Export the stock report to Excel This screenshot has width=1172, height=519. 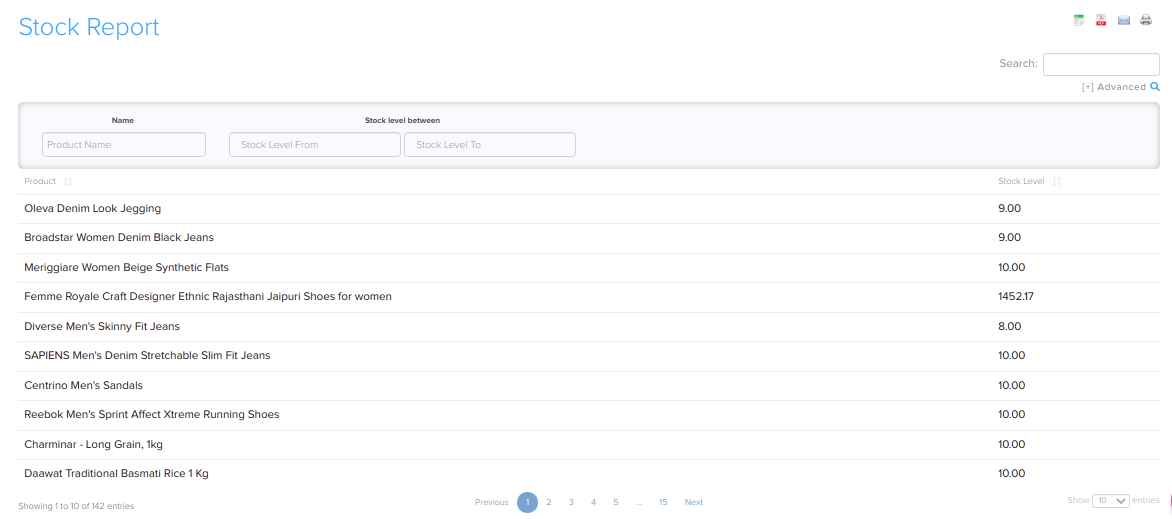pos(1079,20)
